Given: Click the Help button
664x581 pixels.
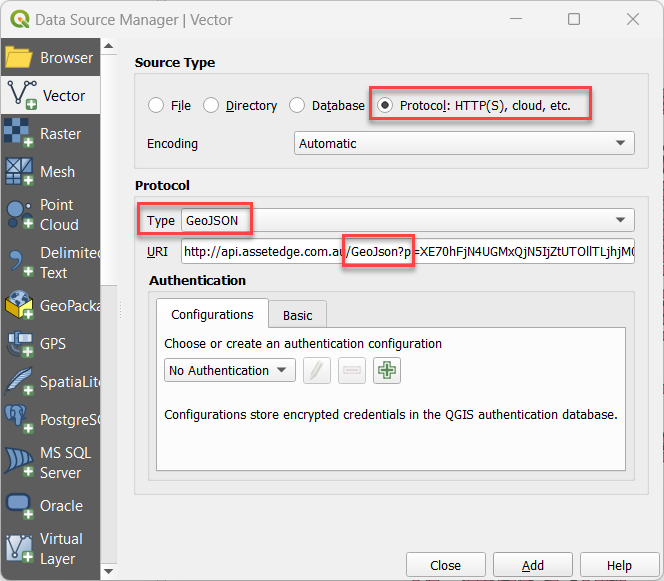Looking at the screenshot, I should coord(619,565).
